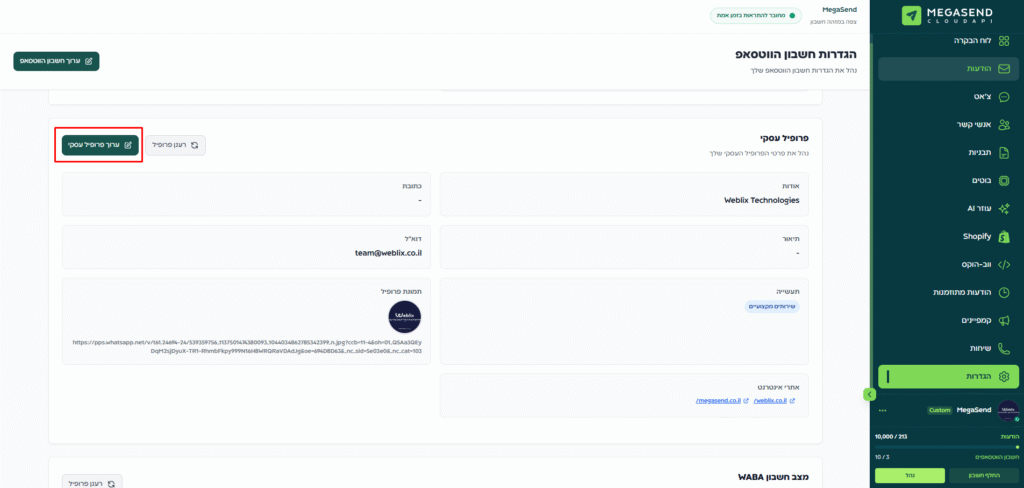
Task: Click the AI Assistant sparkle icon
Action: coord(1004,209)
